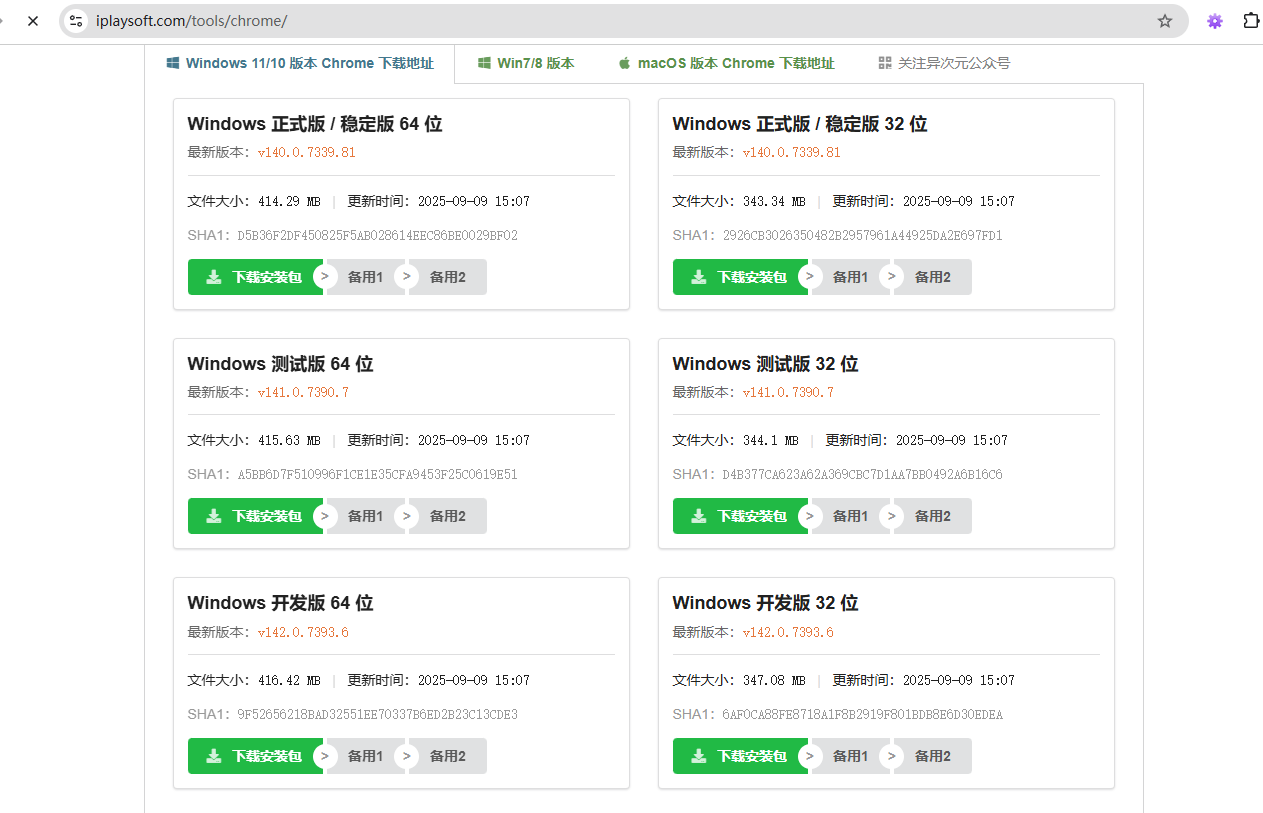Image resolution: width=1263 pixels, height=813 pixels.
Task: Stop page loading with the X button
Action: pyautogui.click(x=32, y=20)
